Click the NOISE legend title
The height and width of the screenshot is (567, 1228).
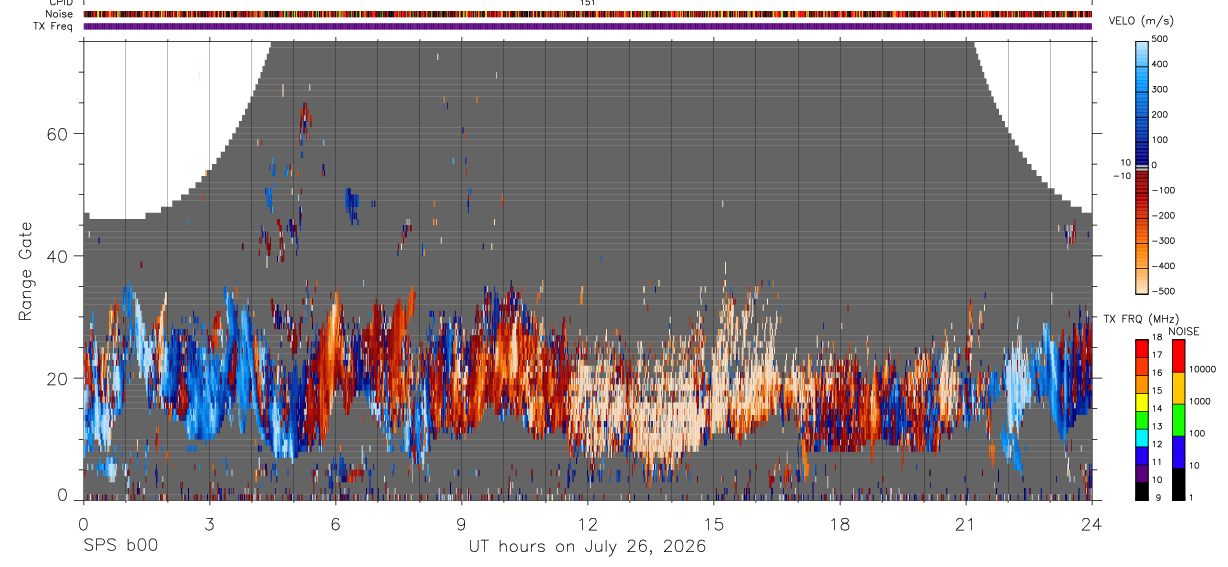pos(1184,331)
